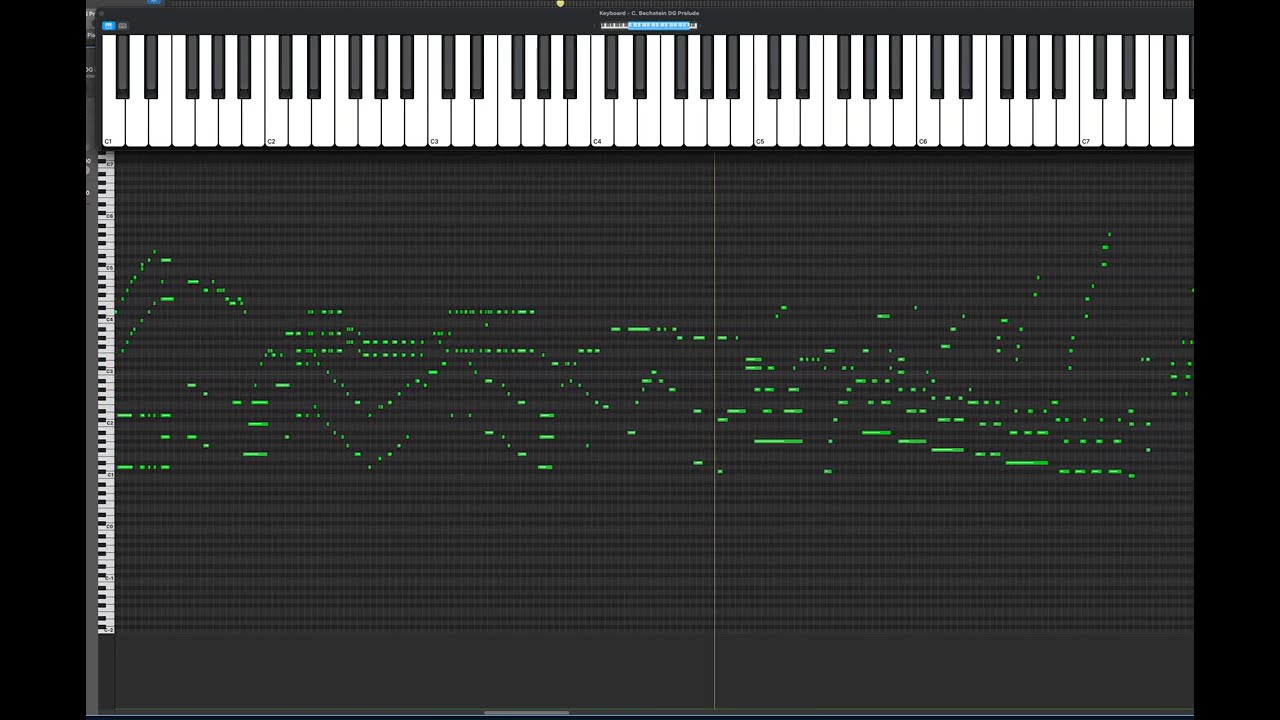The height and width of the screenshot is (720, 1280).
Task: Click C3 on the piano roll's vertical keyboard
Action: point(107,371)
